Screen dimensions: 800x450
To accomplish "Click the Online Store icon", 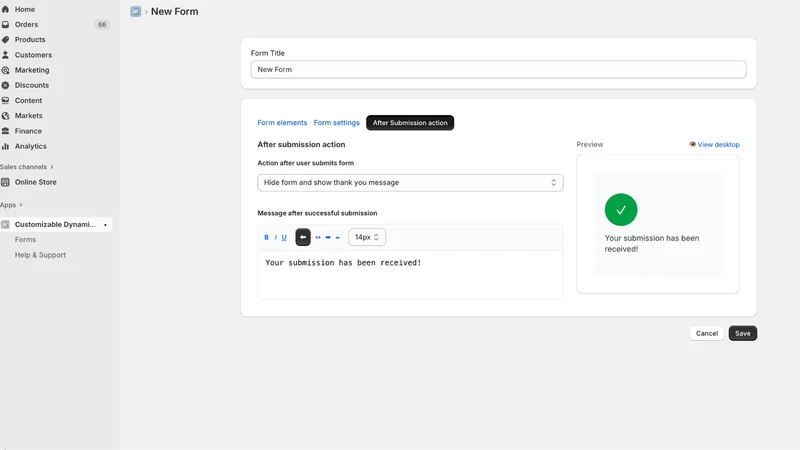I will pyautogui.click(x=5, y=182).
